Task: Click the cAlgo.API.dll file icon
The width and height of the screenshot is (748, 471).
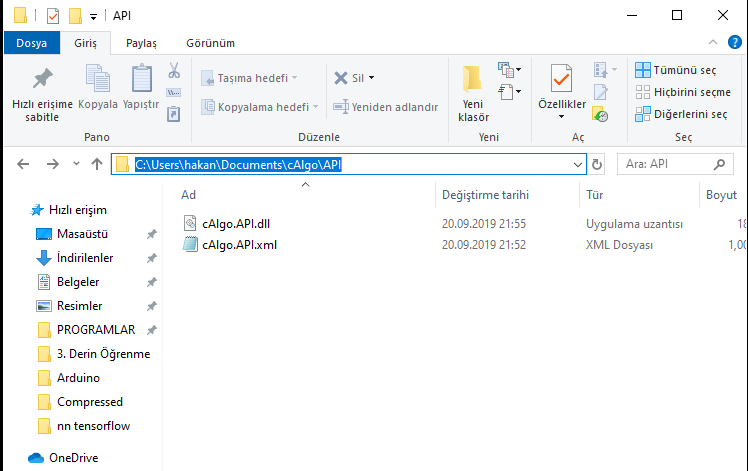Action: tap(190, 223)
